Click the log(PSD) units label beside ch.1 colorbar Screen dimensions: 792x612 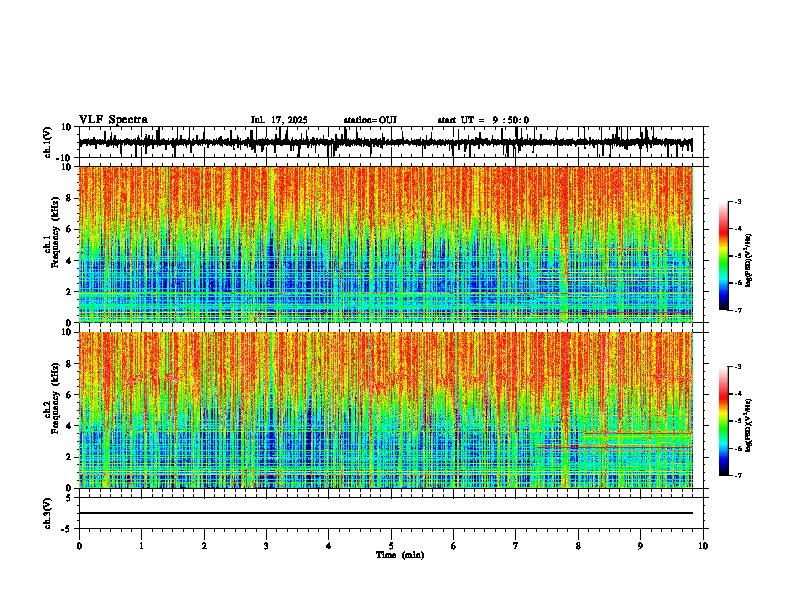pyautogui.click(x=748, y=261)
